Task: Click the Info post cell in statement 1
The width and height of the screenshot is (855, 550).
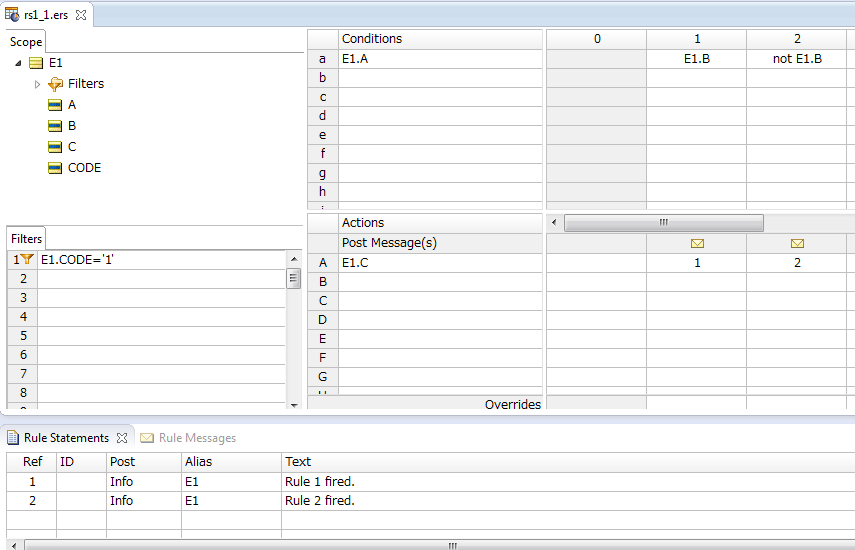Action: pos(143,482)
